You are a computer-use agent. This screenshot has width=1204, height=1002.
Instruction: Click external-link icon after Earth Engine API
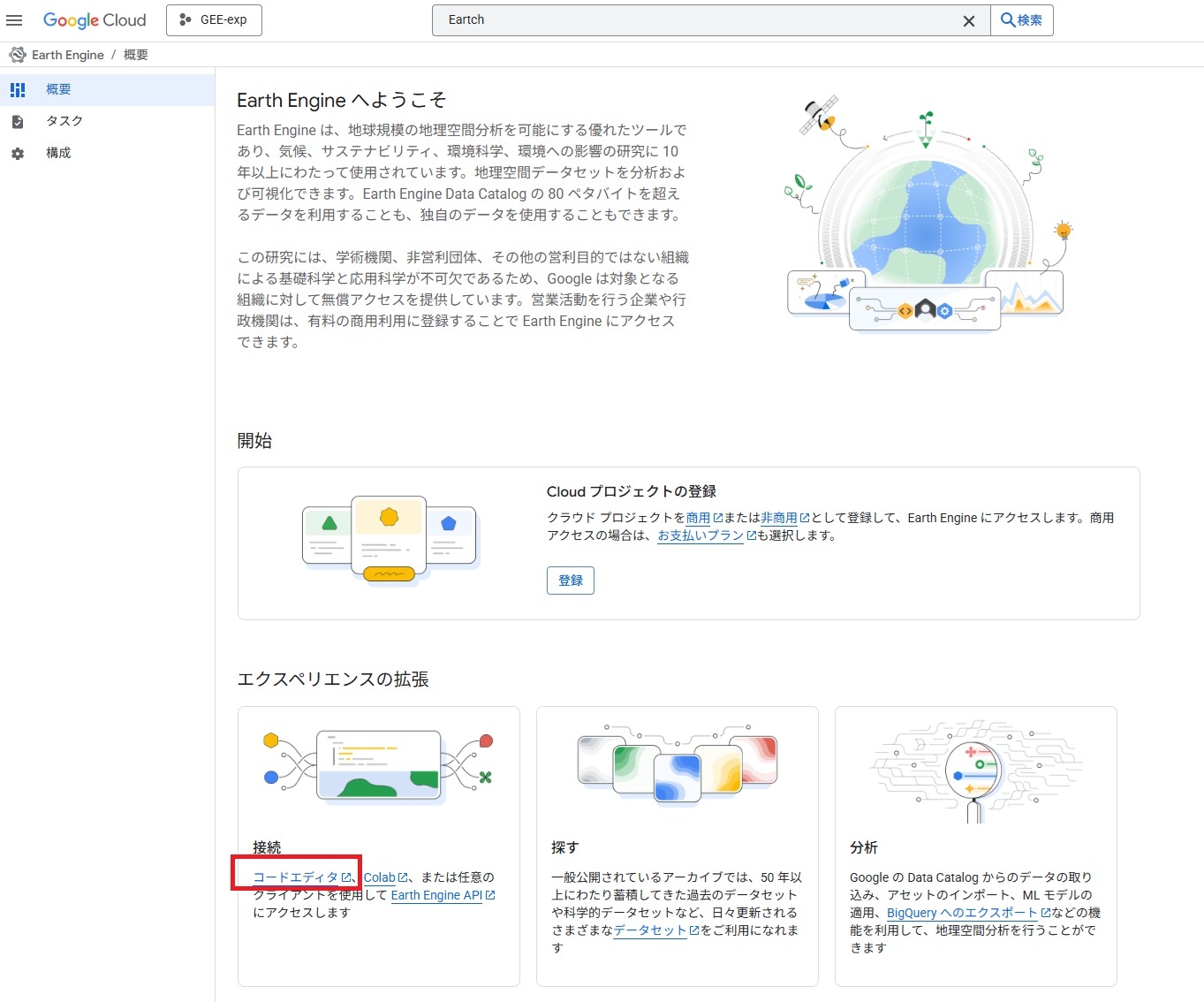[x=490, y=895]
